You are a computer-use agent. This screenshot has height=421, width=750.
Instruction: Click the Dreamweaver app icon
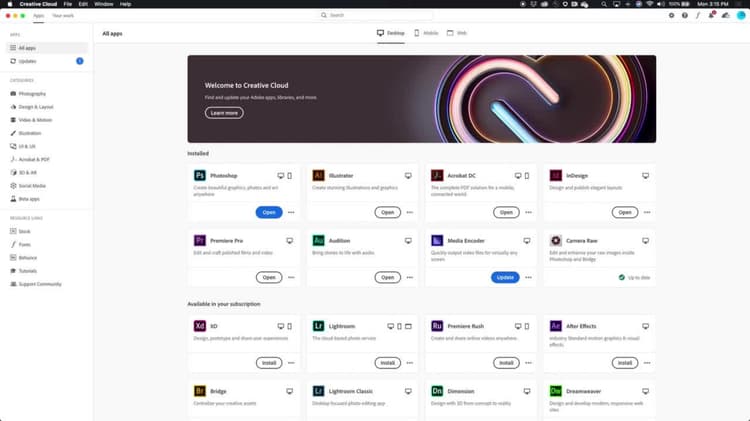(x=555, y=391)
